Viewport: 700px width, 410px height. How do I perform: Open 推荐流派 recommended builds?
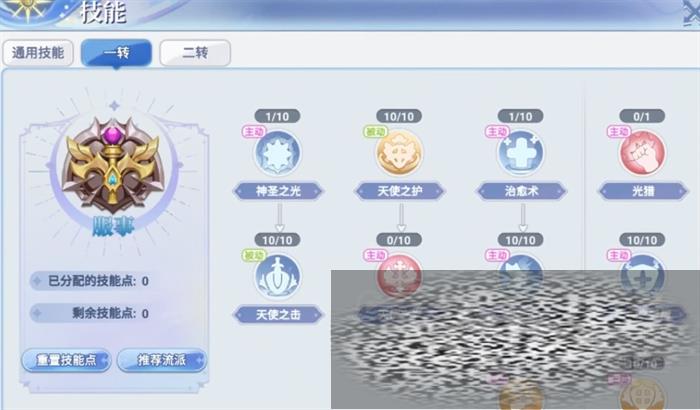tap(162, 360)
